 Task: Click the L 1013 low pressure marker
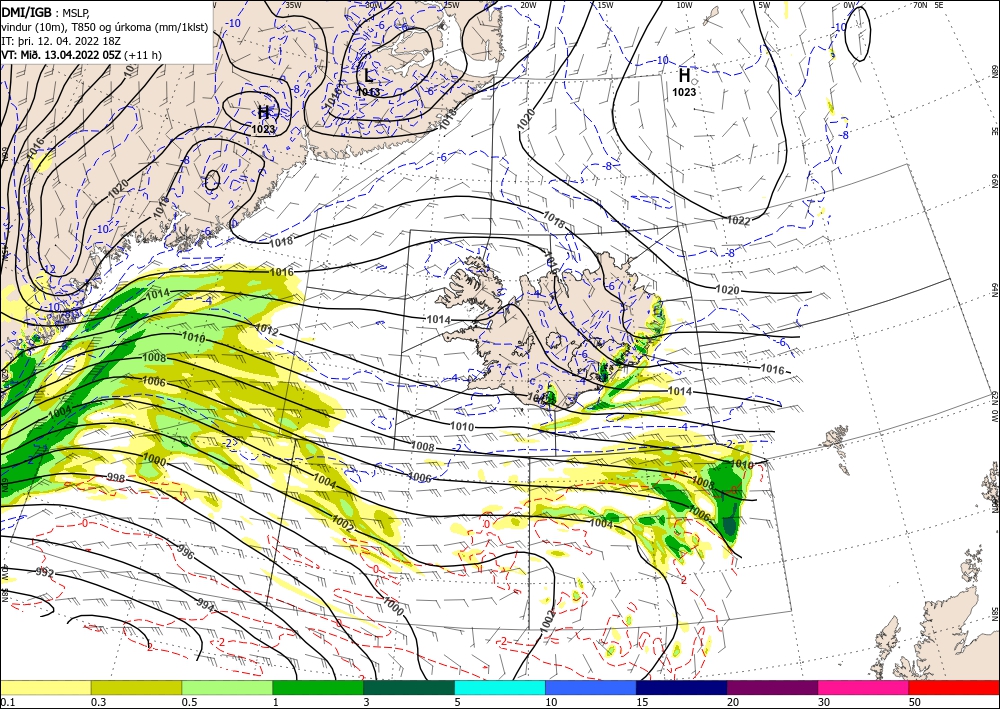tap(369, 82)
